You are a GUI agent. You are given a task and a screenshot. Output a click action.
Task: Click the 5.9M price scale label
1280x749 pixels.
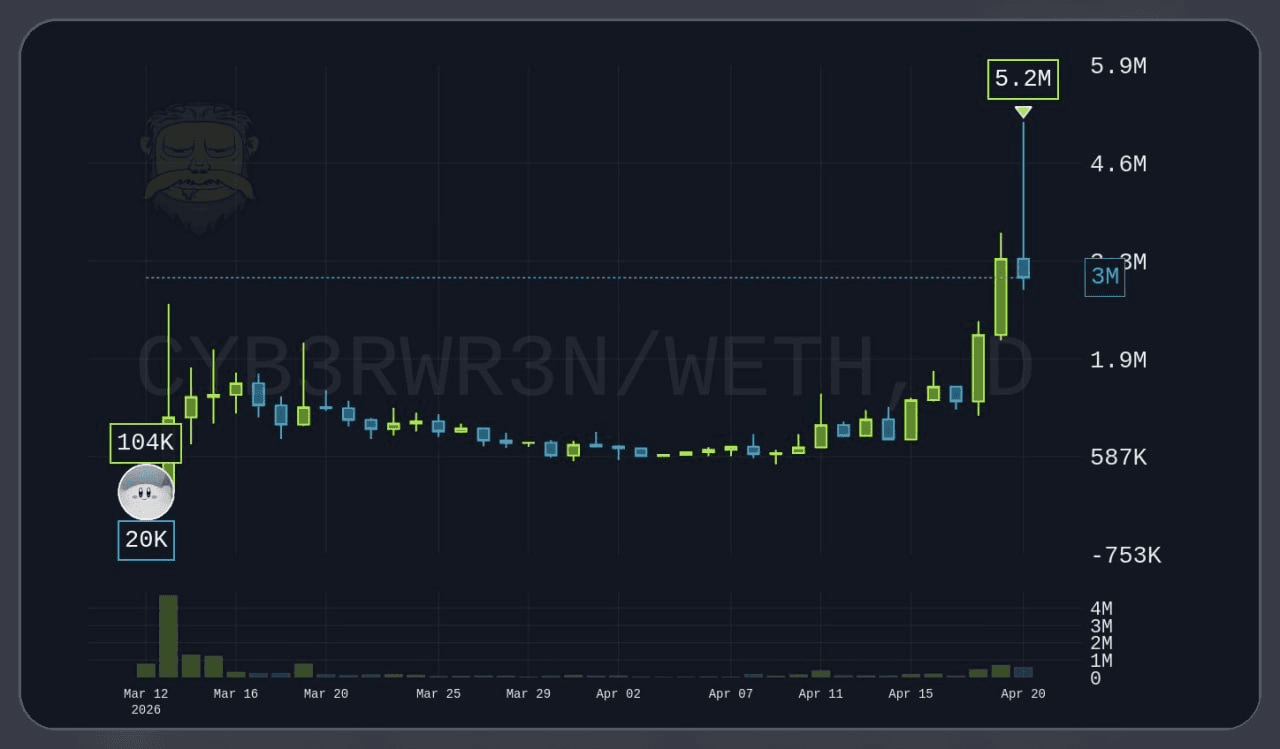1117,66
